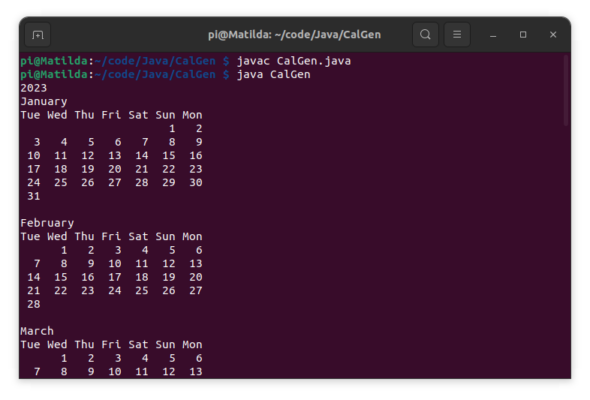Click day 28 in February
This screenshot has height=400, width=590.
(x=33, y=304)
